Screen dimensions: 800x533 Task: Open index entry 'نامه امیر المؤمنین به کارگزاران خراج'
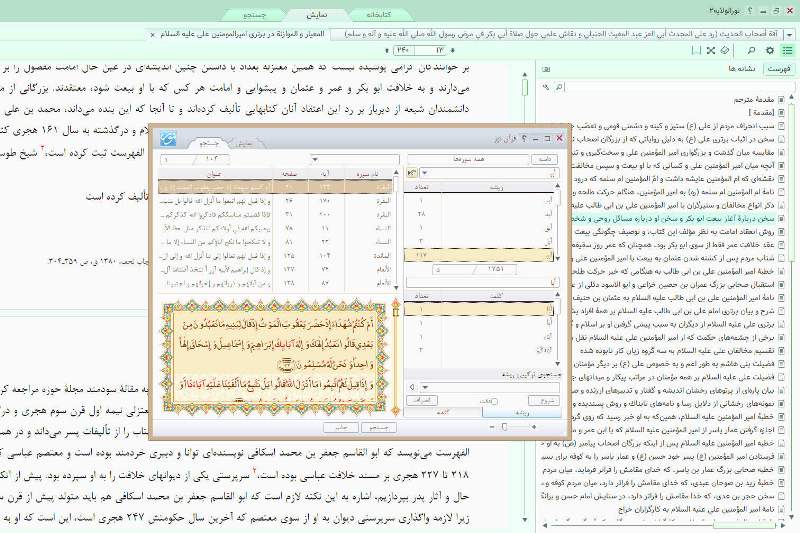696,509
